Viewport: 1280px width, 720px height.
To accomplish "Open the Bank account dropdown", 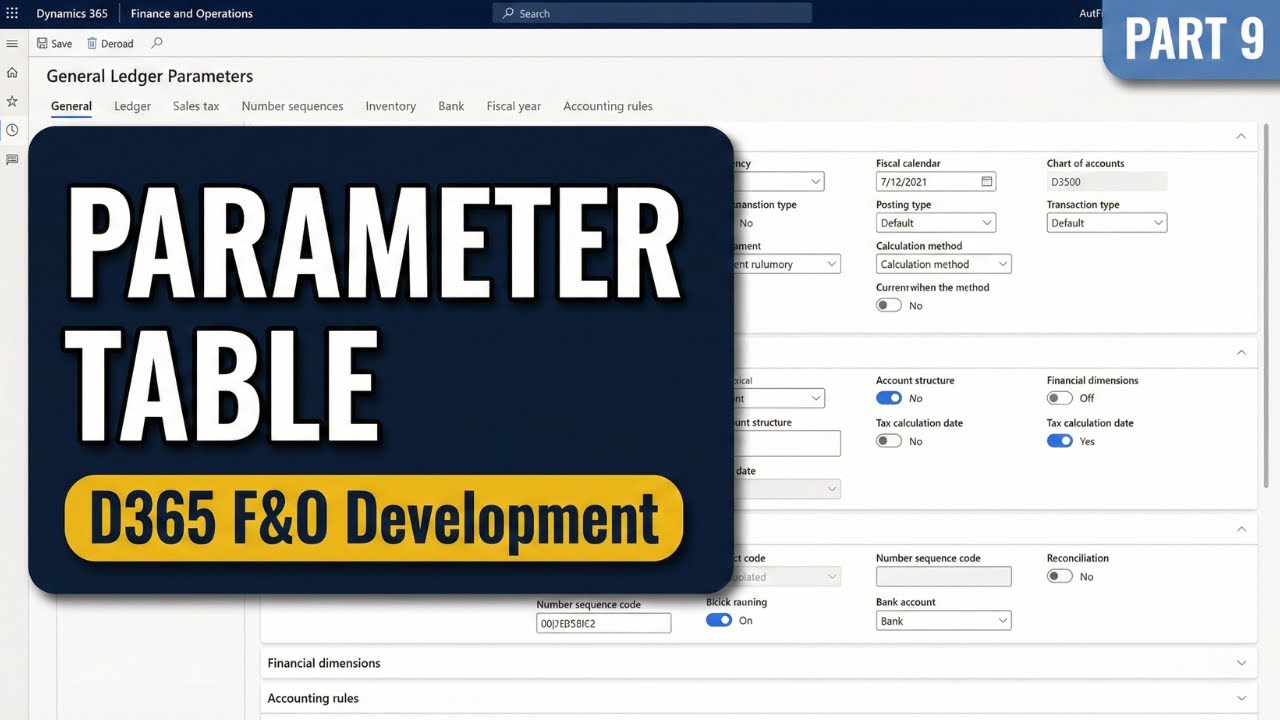I will tap(944, 621).
